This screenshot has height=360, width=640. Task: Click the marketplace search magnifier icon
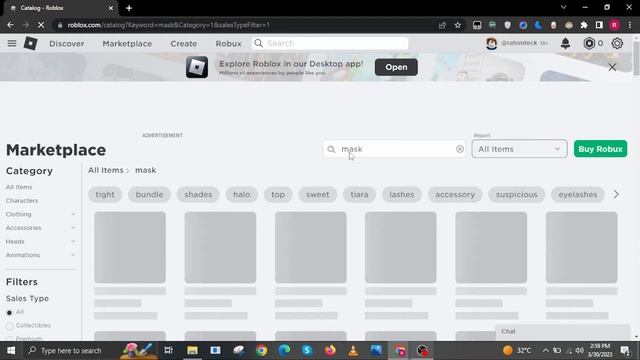click(331, 149)
